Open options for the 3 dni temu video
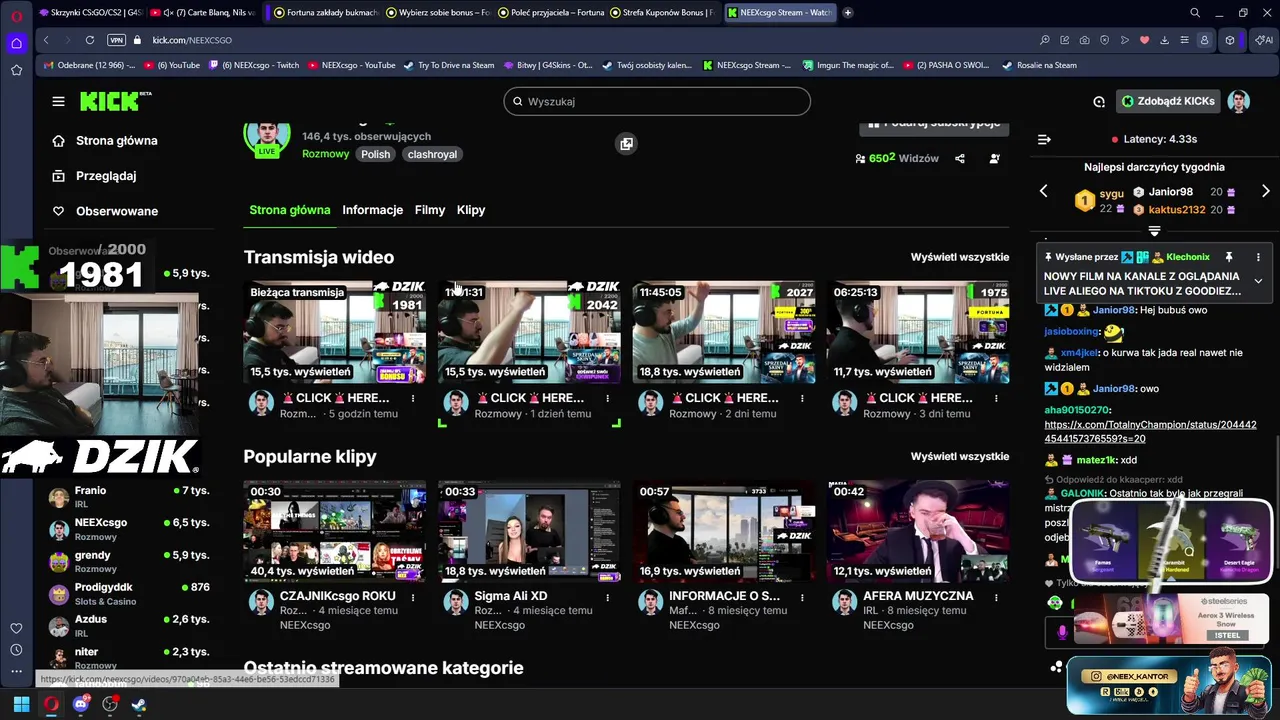The height and width of the screenshot is (720, 1280). pyautogui.click(x=996, y=398)
